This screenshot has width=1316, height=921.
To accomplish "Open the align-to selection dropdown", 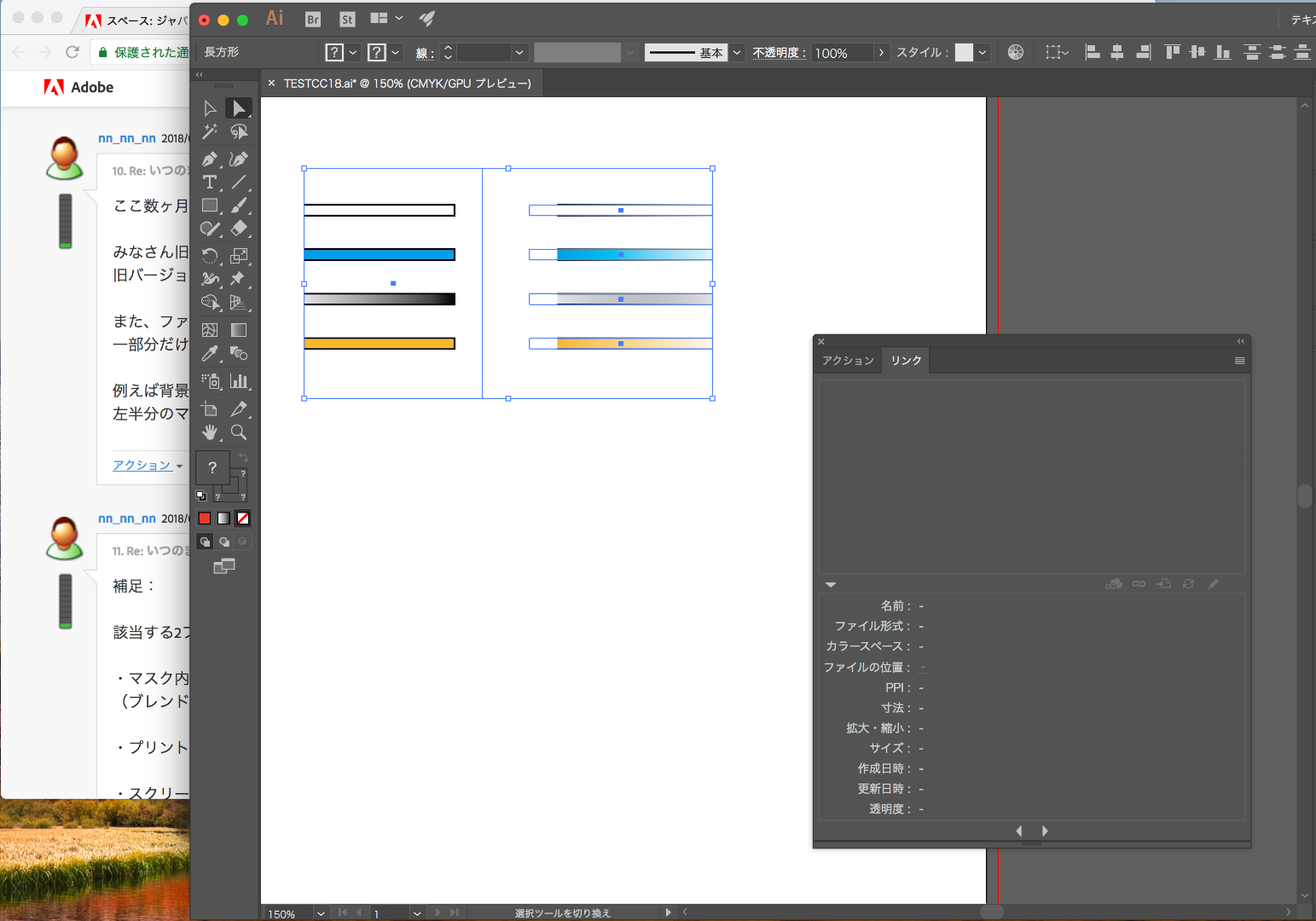I will point(1057,52).
